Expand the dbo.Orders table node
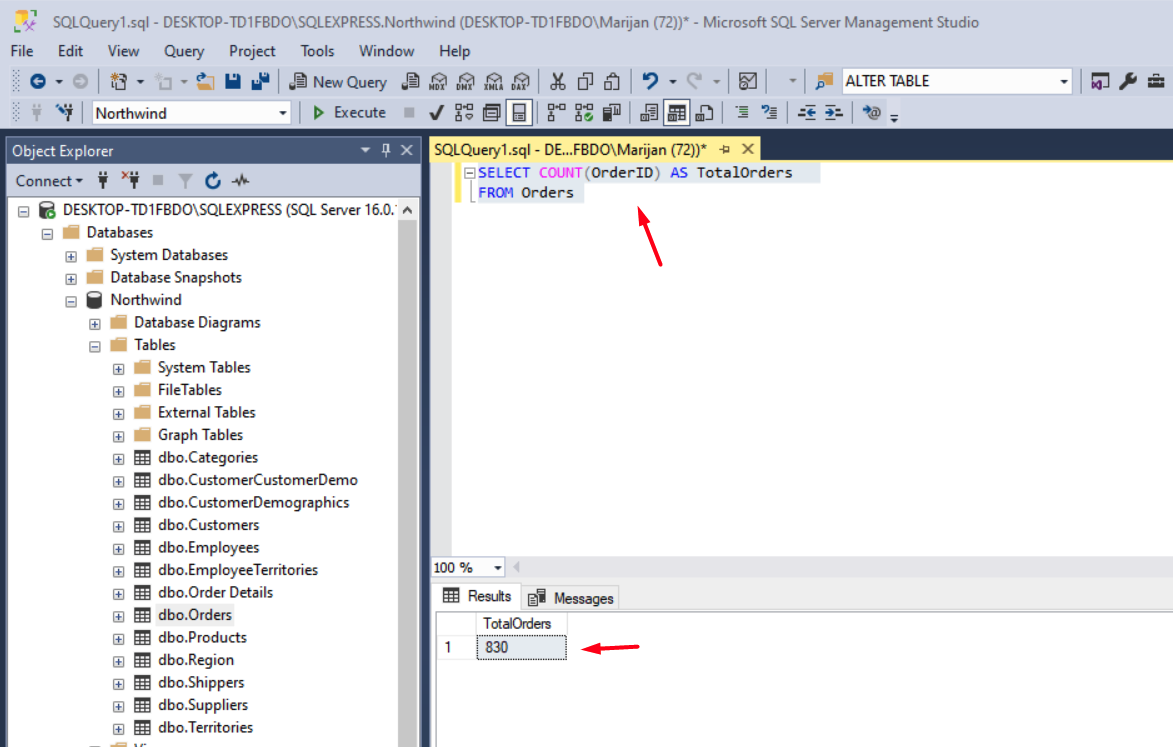 tap(118, 616)
